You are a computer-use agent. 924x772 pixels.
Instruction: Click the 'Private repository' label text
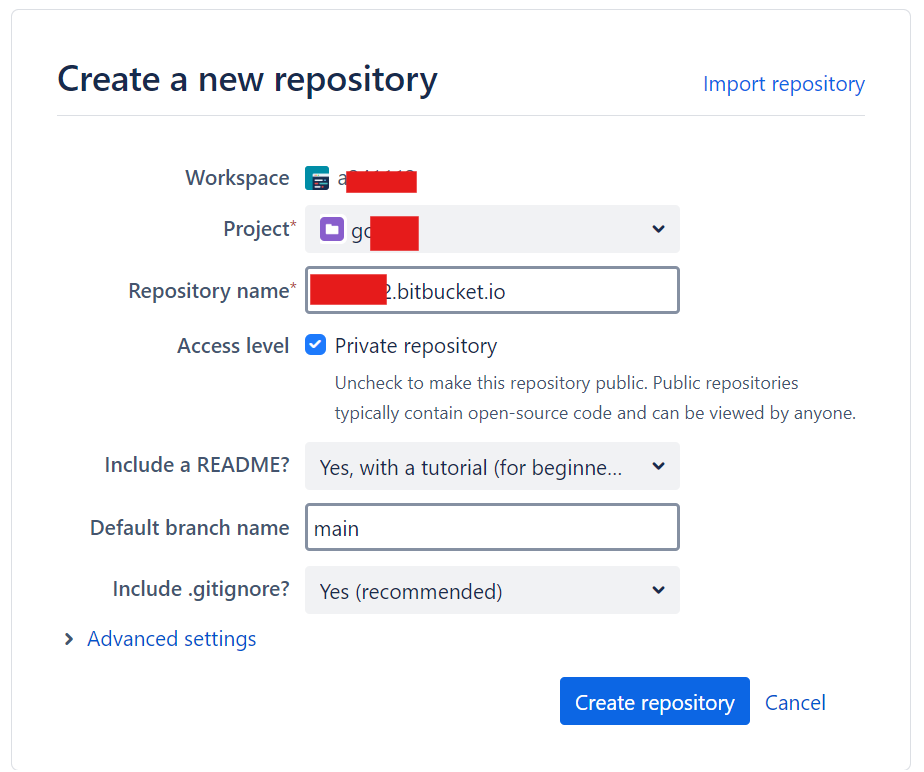click(416, 346)
